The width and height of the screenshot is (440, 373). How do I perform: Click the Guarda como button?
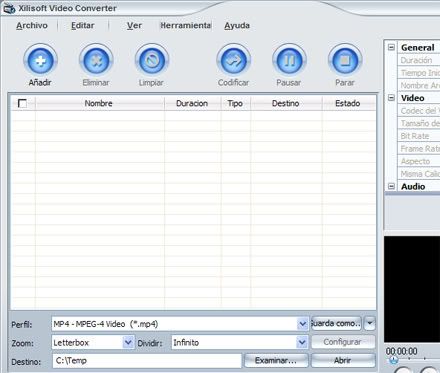(336, 323)
